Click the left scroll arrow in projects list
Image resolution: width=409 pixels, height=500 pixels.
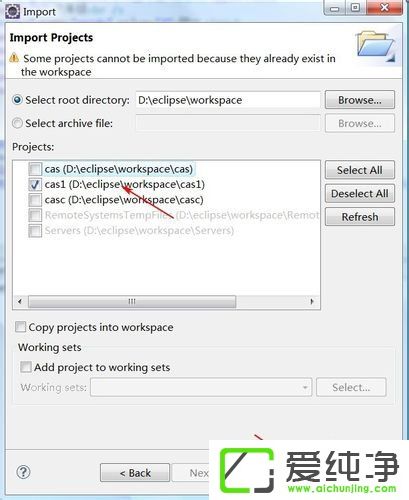20,301
